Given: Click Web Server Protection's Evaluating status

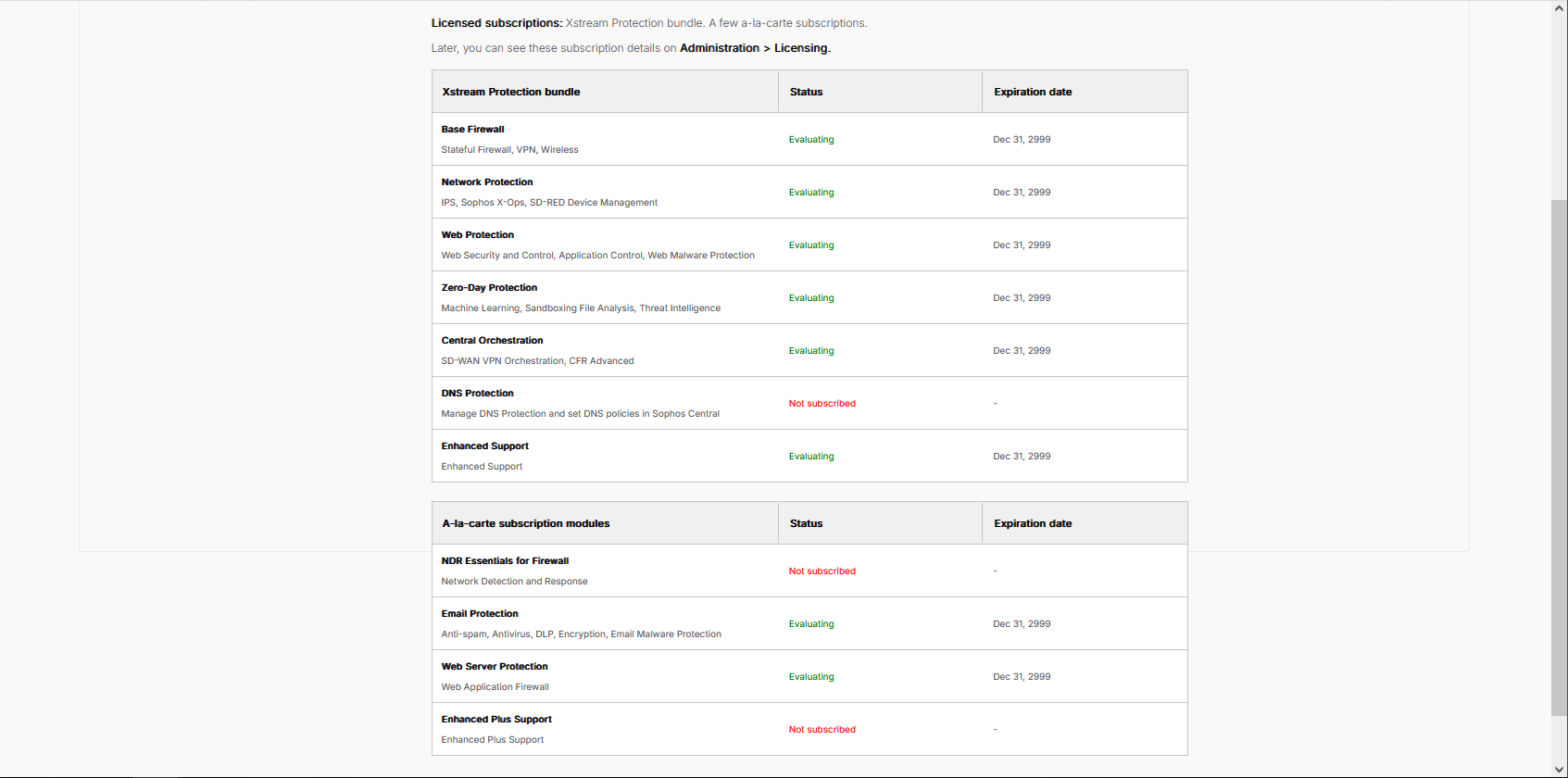Looking at the screenshot, I should point(811,677).
